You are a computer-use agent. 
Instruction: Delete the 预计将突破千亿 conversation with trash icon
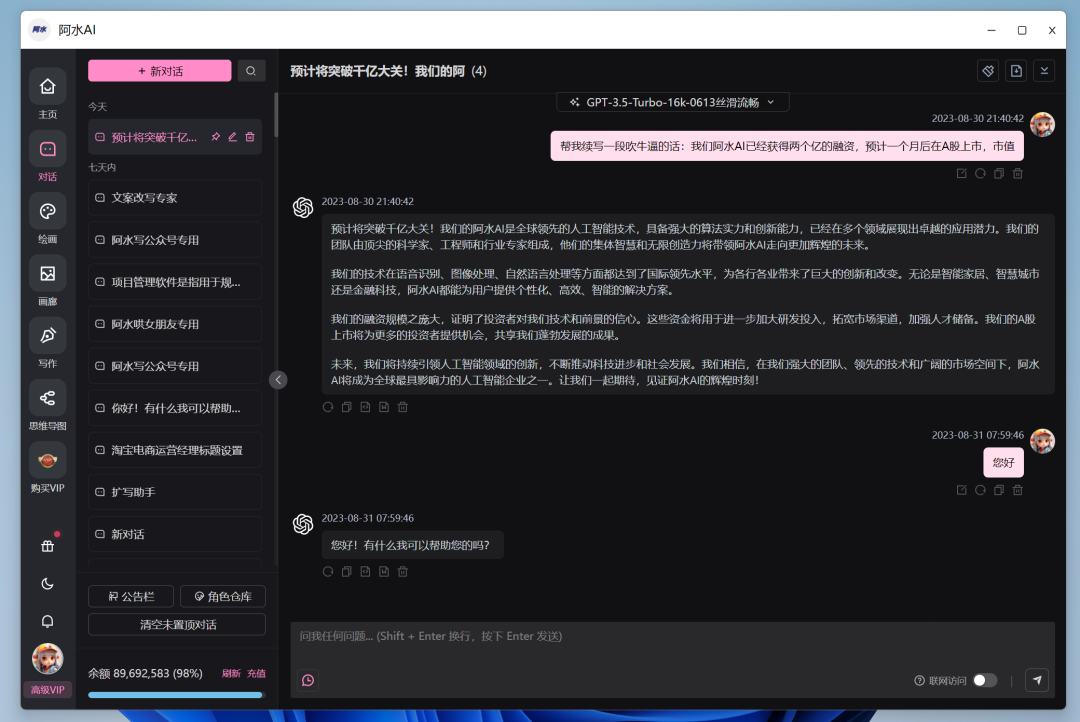pos(250,137)
